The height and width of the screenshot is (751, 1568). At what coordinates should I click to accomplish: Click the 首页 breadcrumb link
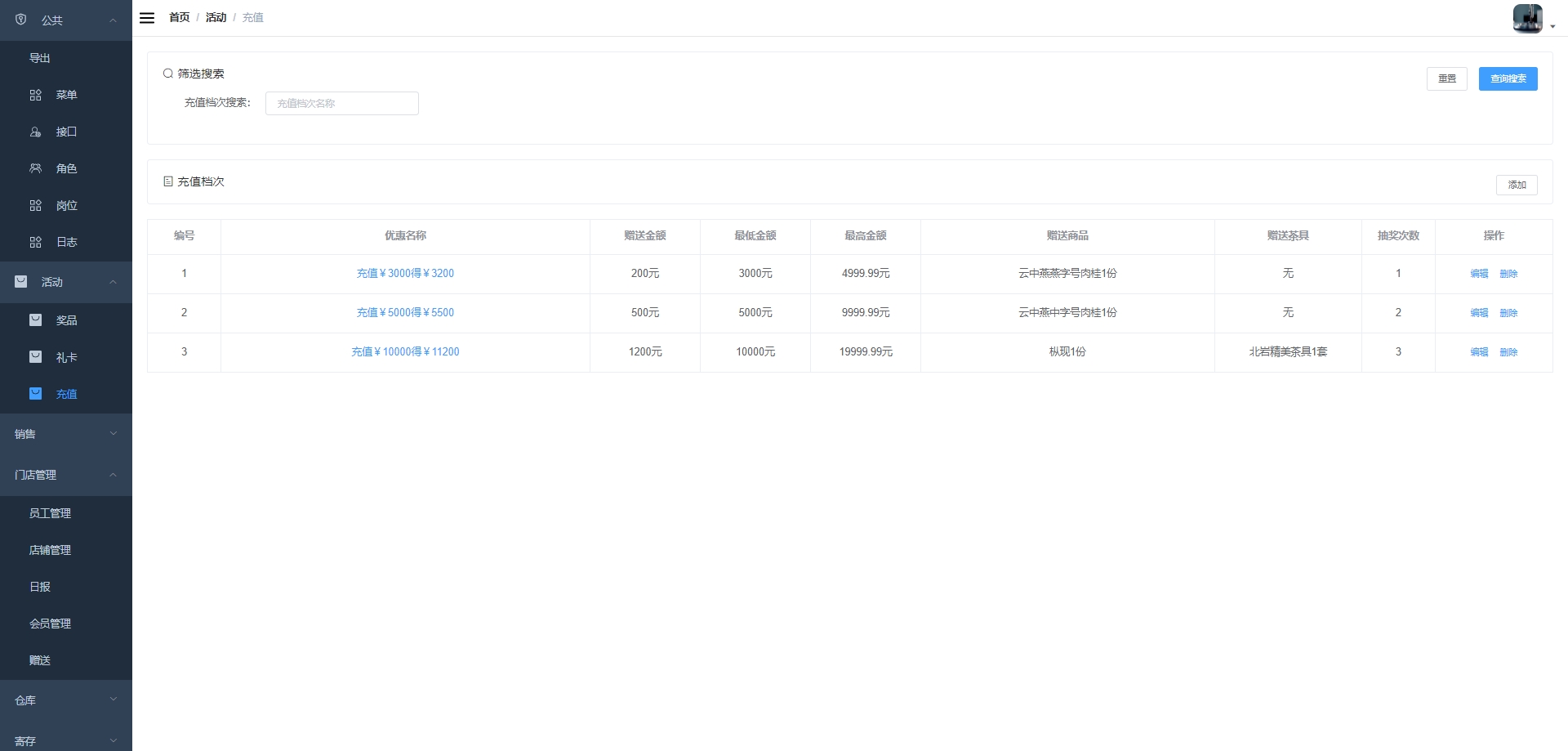tap(179, 17)
